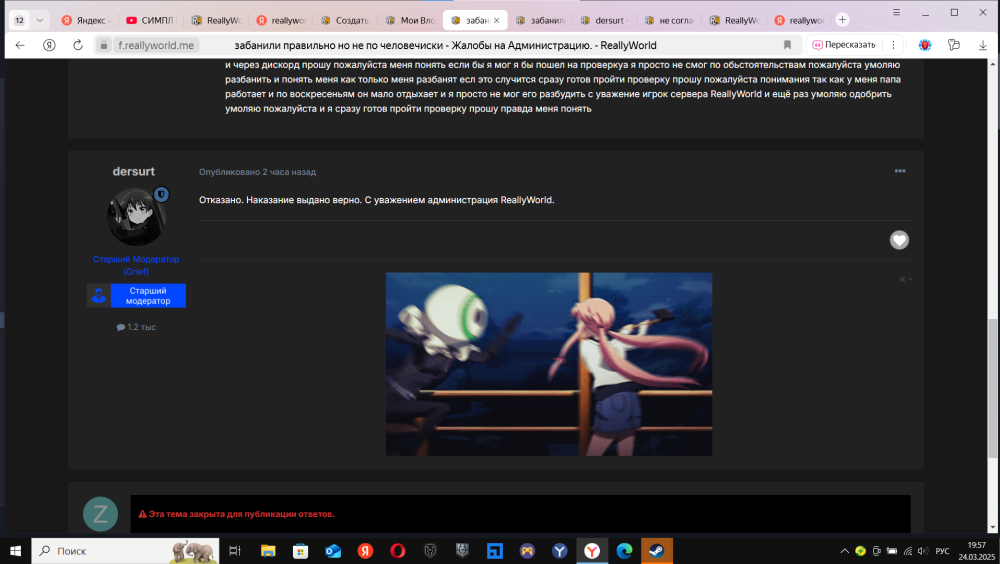Switch to dersurt tab
1000x564 pixels.
(605, 20)
